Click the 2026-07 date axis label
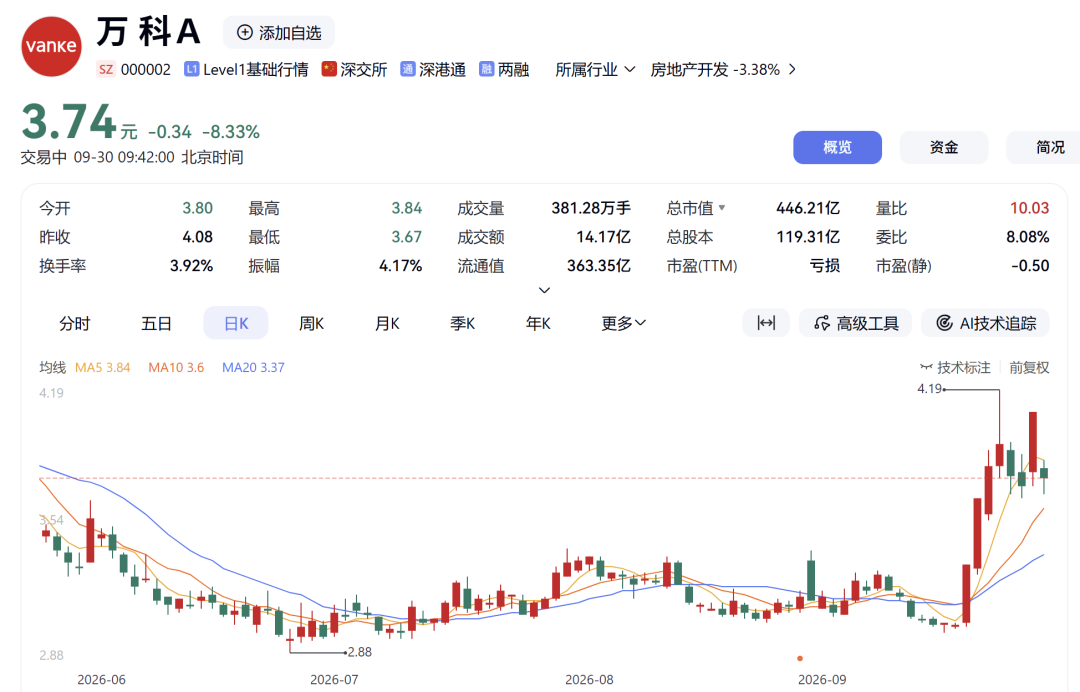 click(x=334, y=680)
